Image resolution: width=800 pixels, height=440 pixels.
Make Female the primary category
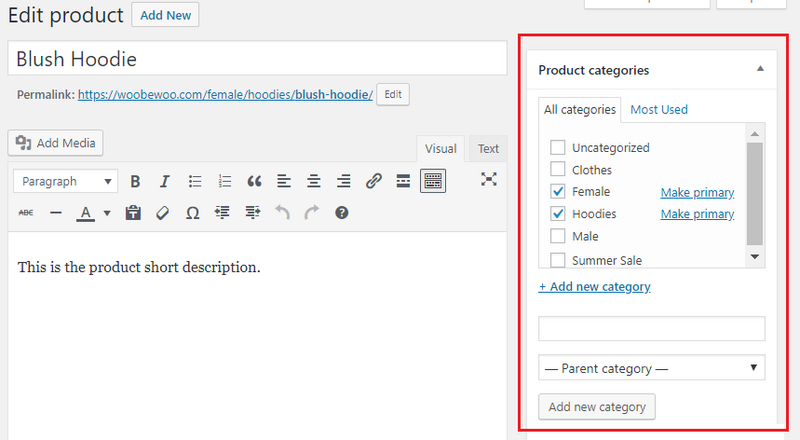(x=697, y=192)
